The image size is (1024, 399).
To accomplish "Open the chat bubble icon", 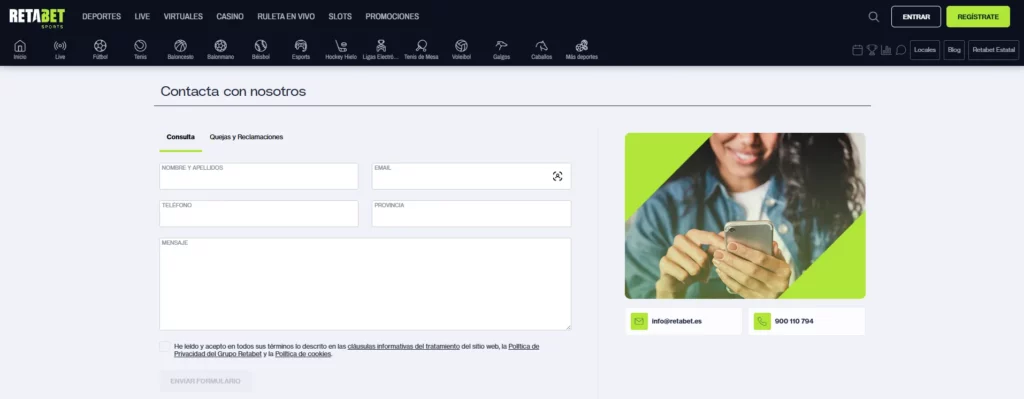I will [901, 50].
